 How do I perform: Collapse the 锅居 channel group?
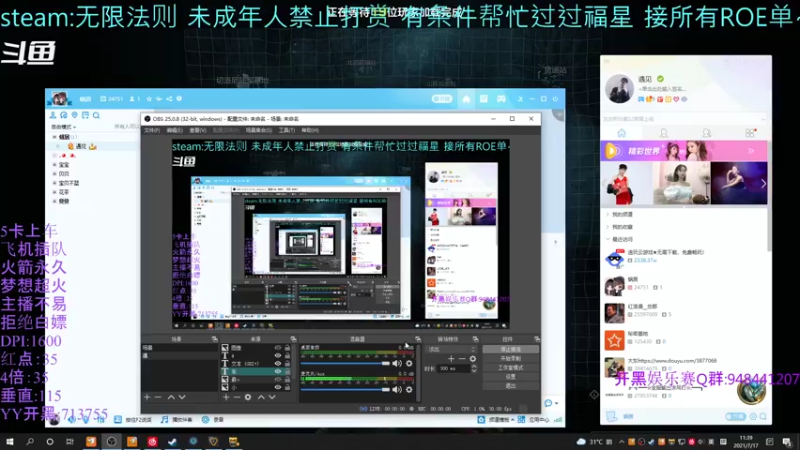coord(55,137)
